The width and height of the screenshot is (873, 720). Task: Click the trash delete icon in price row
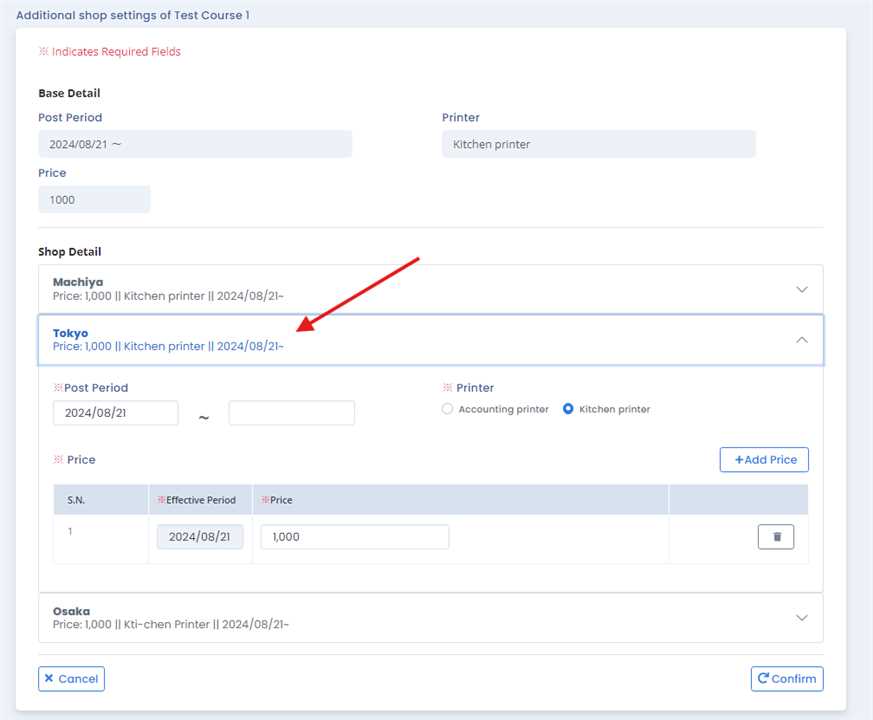[x=776, y=537]
